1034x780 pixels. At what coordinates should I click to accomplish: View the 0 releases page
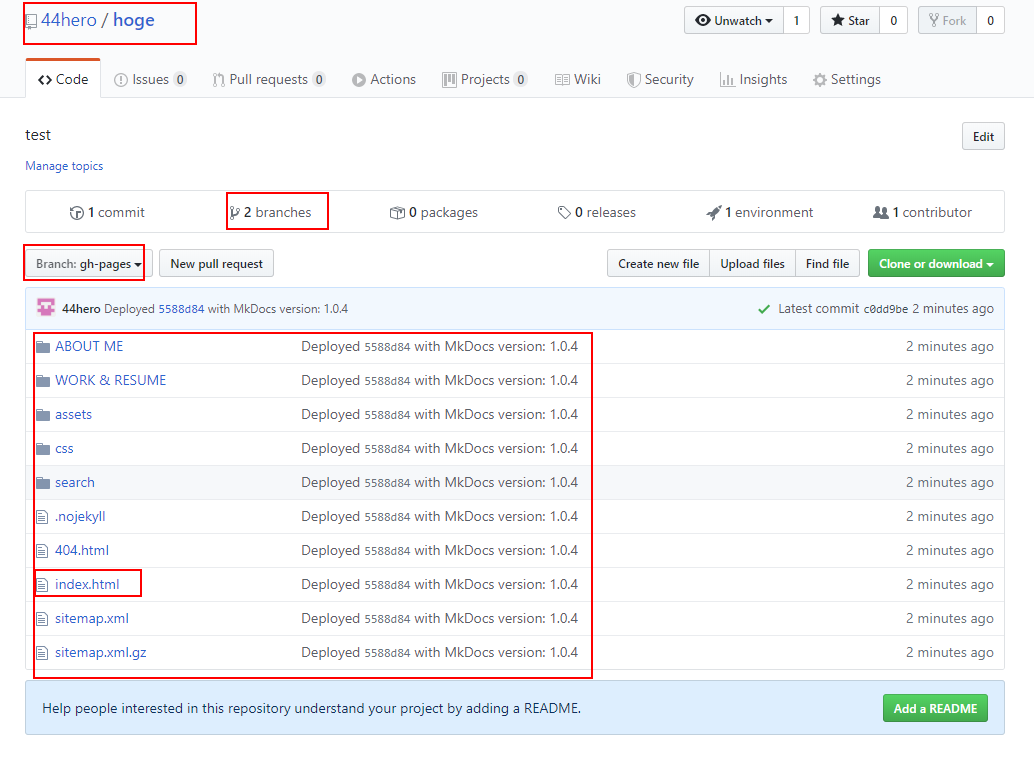[x=597, y=212]
